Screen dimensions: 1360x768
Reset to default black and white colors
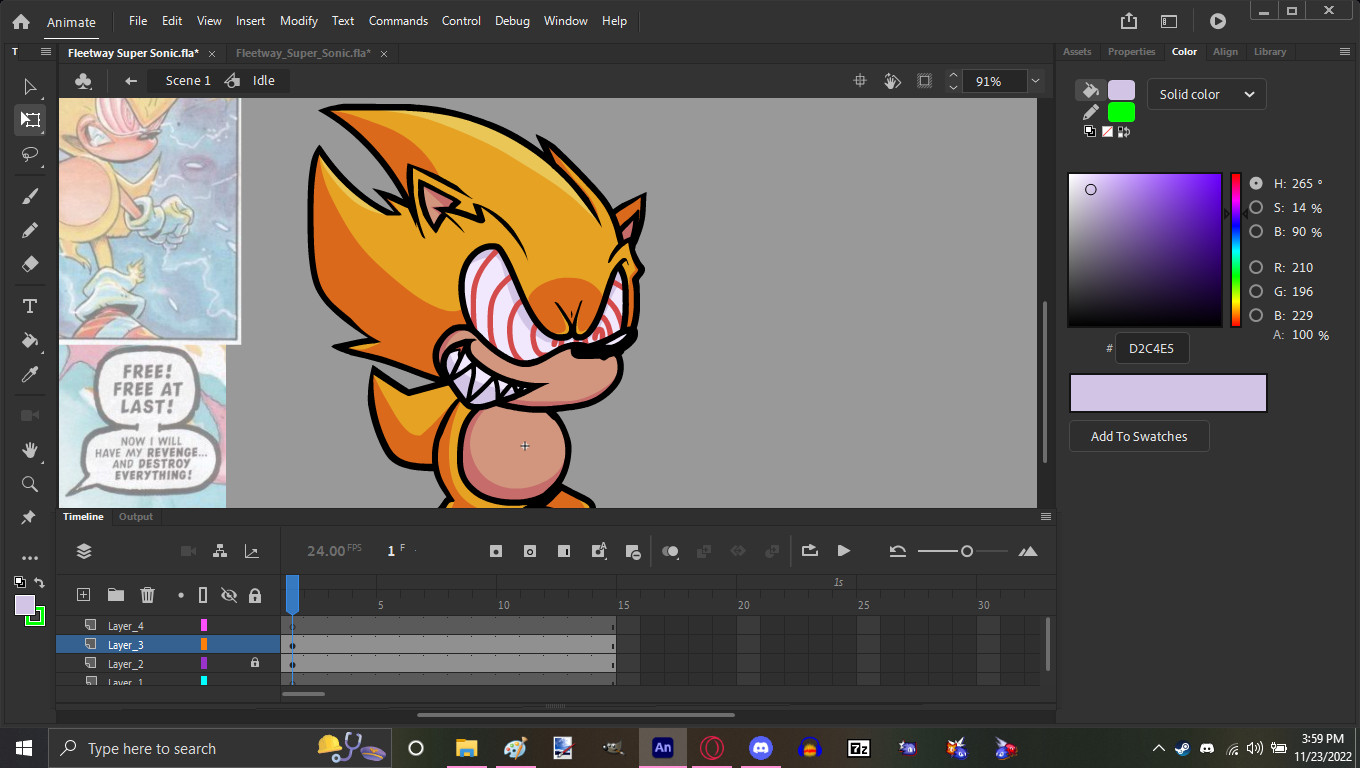point(20,581)
